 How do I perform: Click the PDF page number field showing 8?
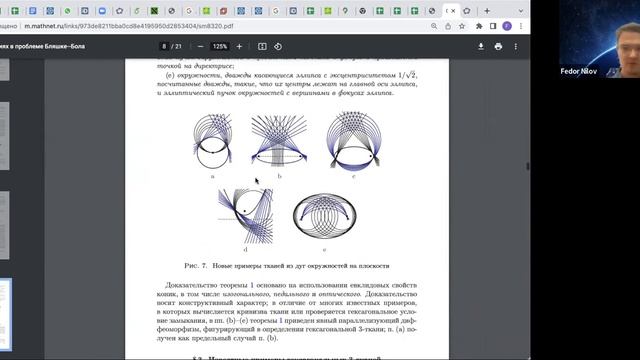(164, 47)
